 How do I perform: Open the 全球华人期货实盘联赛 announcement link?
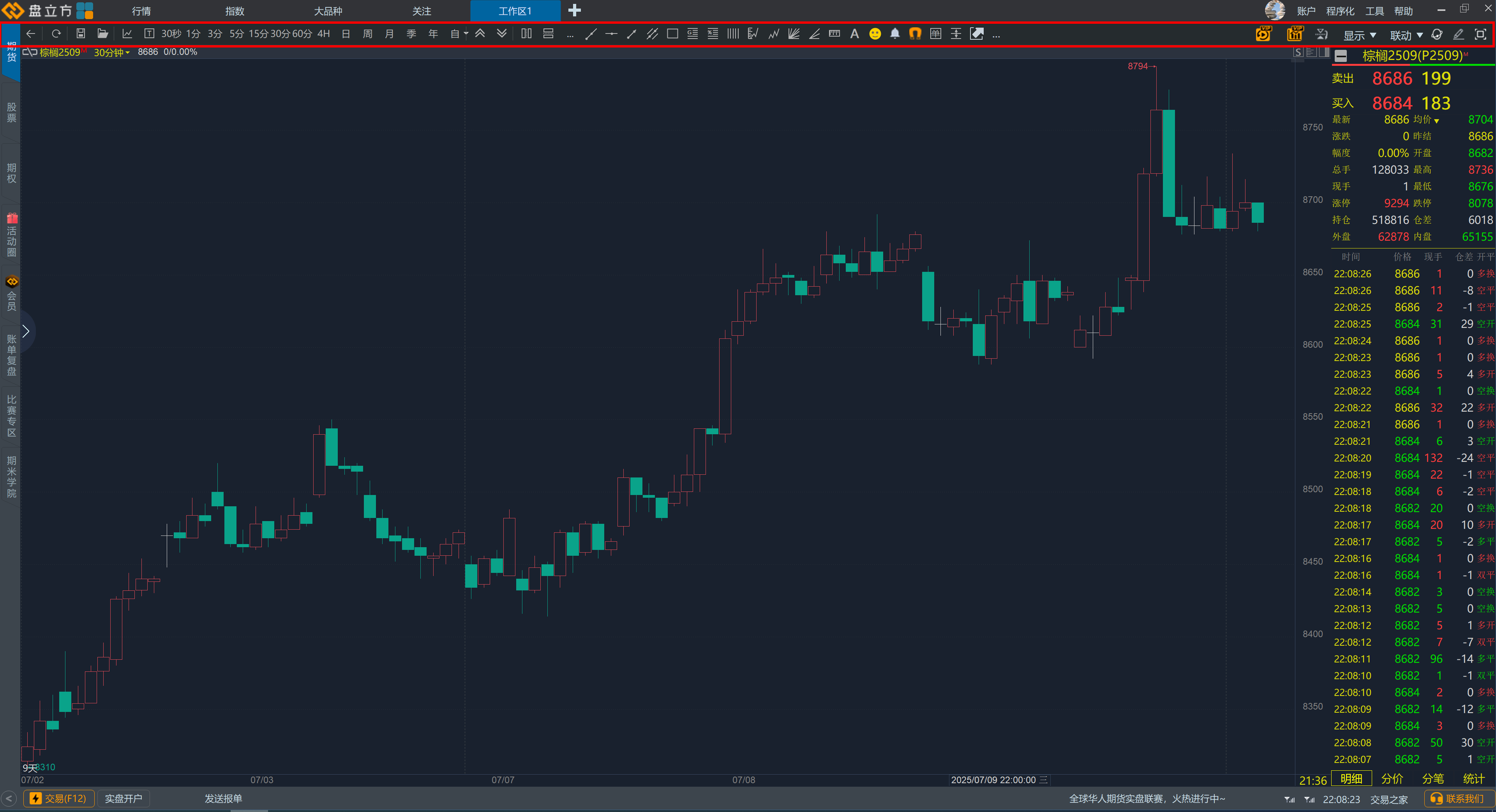(1147, 799)
